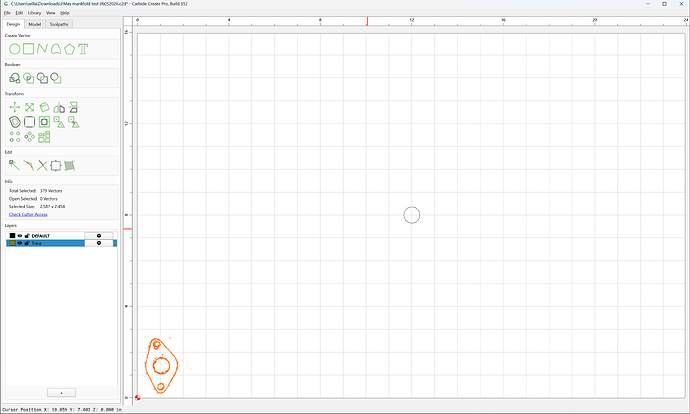This screenshot has height=414, width=690.
Task: Open the View menu
Action: pyautogui.click(x=51, y=13)
